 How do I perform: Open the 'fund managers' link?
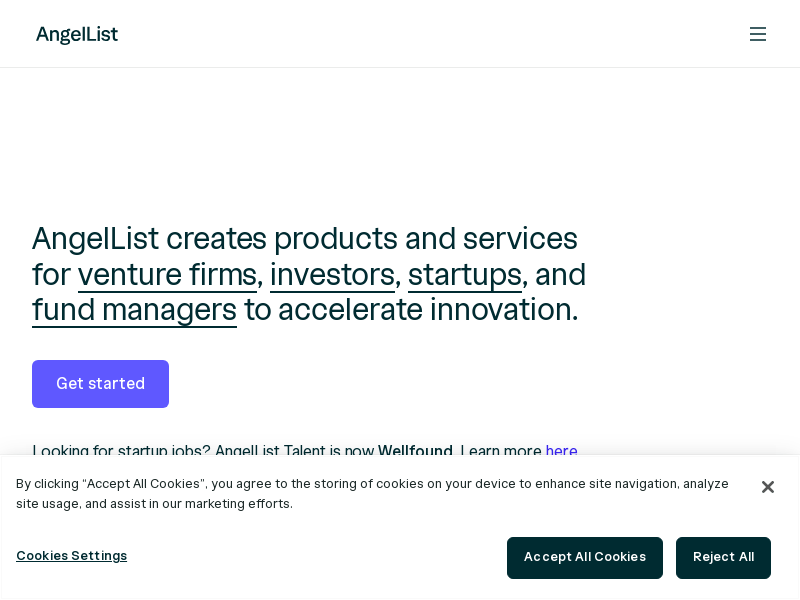134,310
